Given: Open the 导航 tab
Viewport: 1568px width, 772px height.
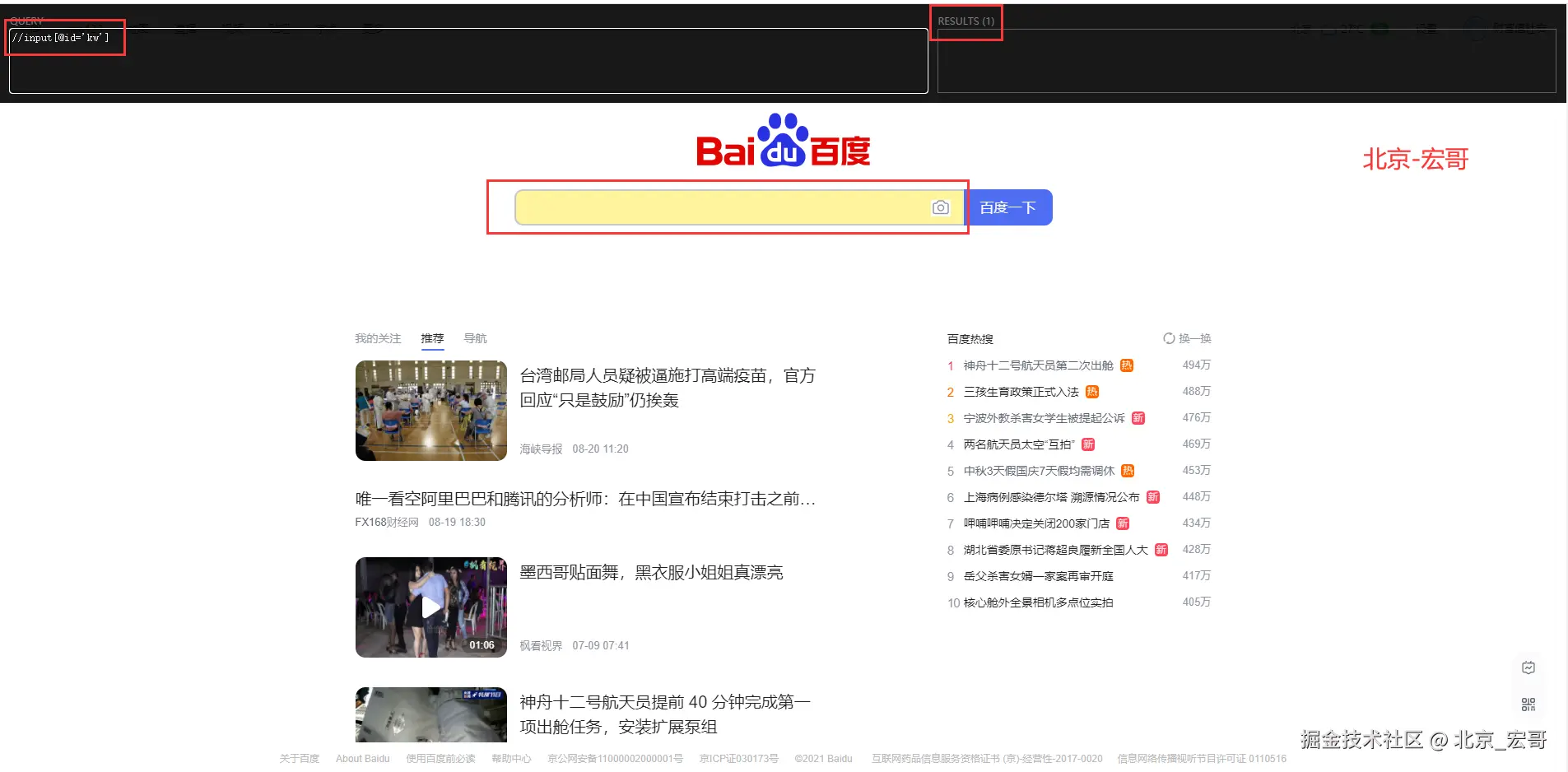Looking at the screenshot, I should click(x=476, y=338).
